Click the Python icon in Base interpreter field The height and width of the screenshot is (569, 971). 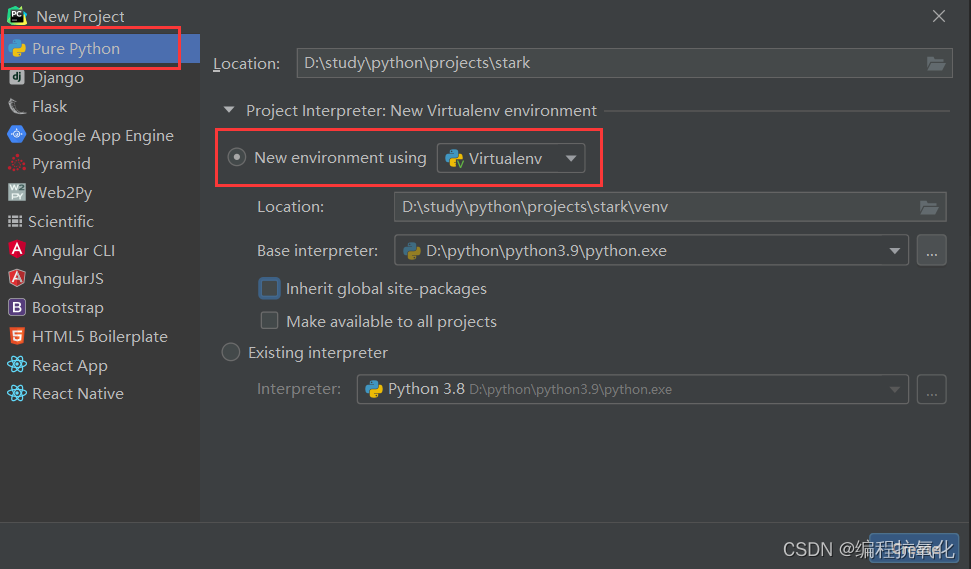412,251
